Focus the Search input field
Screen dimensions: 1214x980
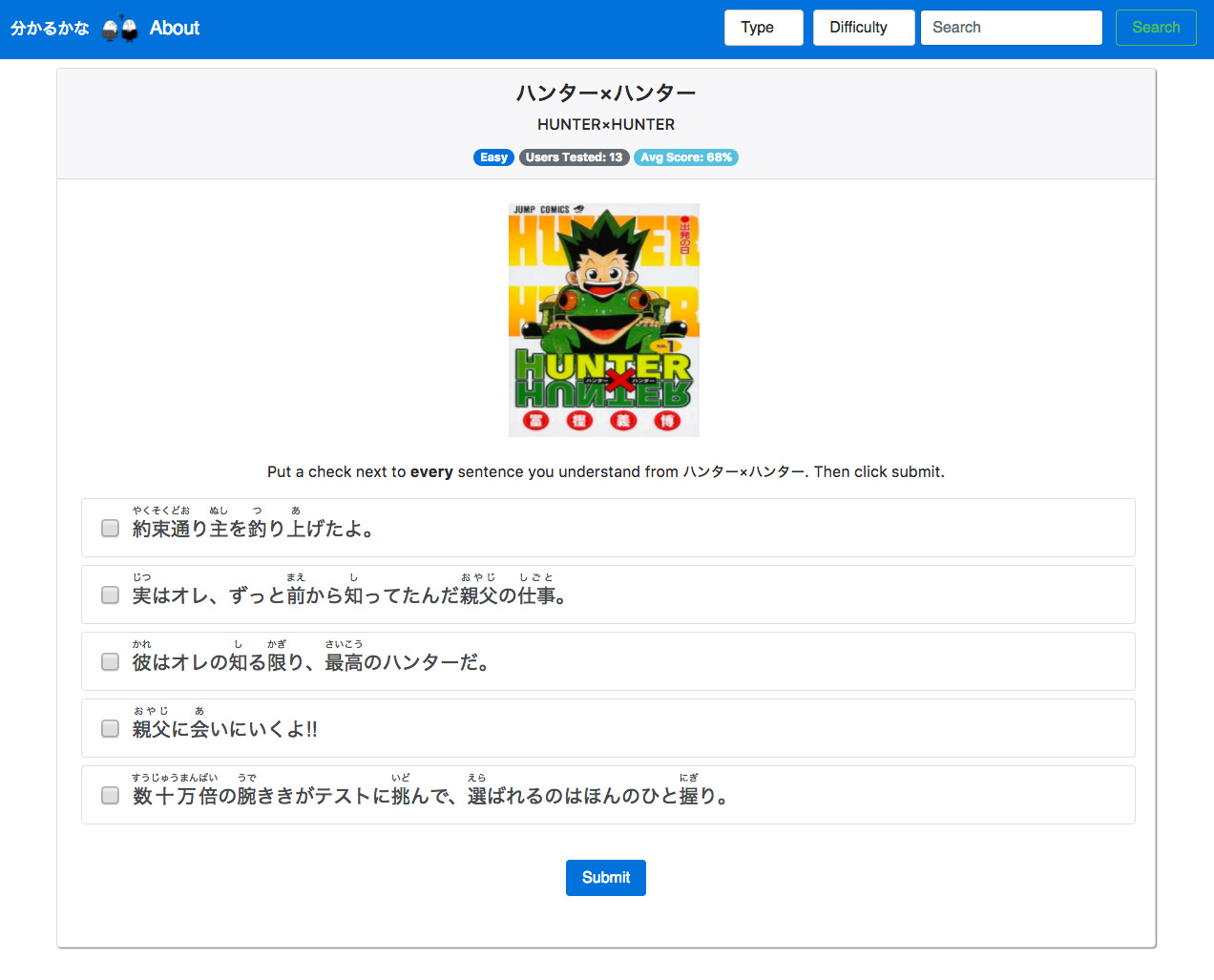(1012, 28)
